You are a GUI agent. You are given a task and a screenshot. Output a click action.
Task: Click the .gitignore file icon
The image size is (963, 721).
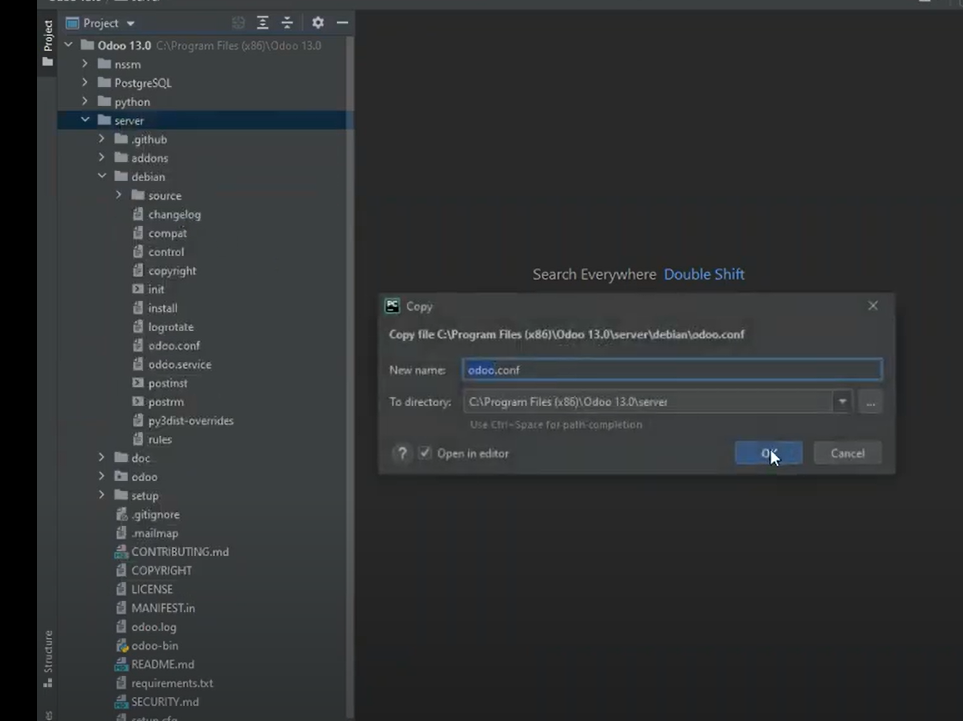point(122,514)
